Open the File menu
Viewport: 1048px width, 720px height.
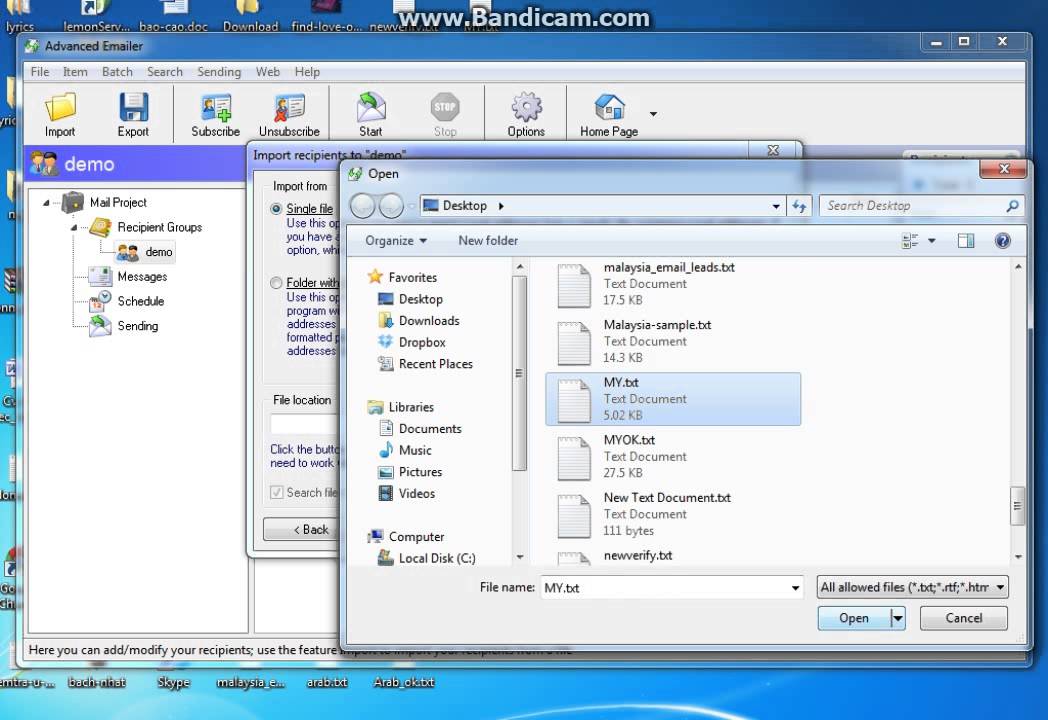39,72
